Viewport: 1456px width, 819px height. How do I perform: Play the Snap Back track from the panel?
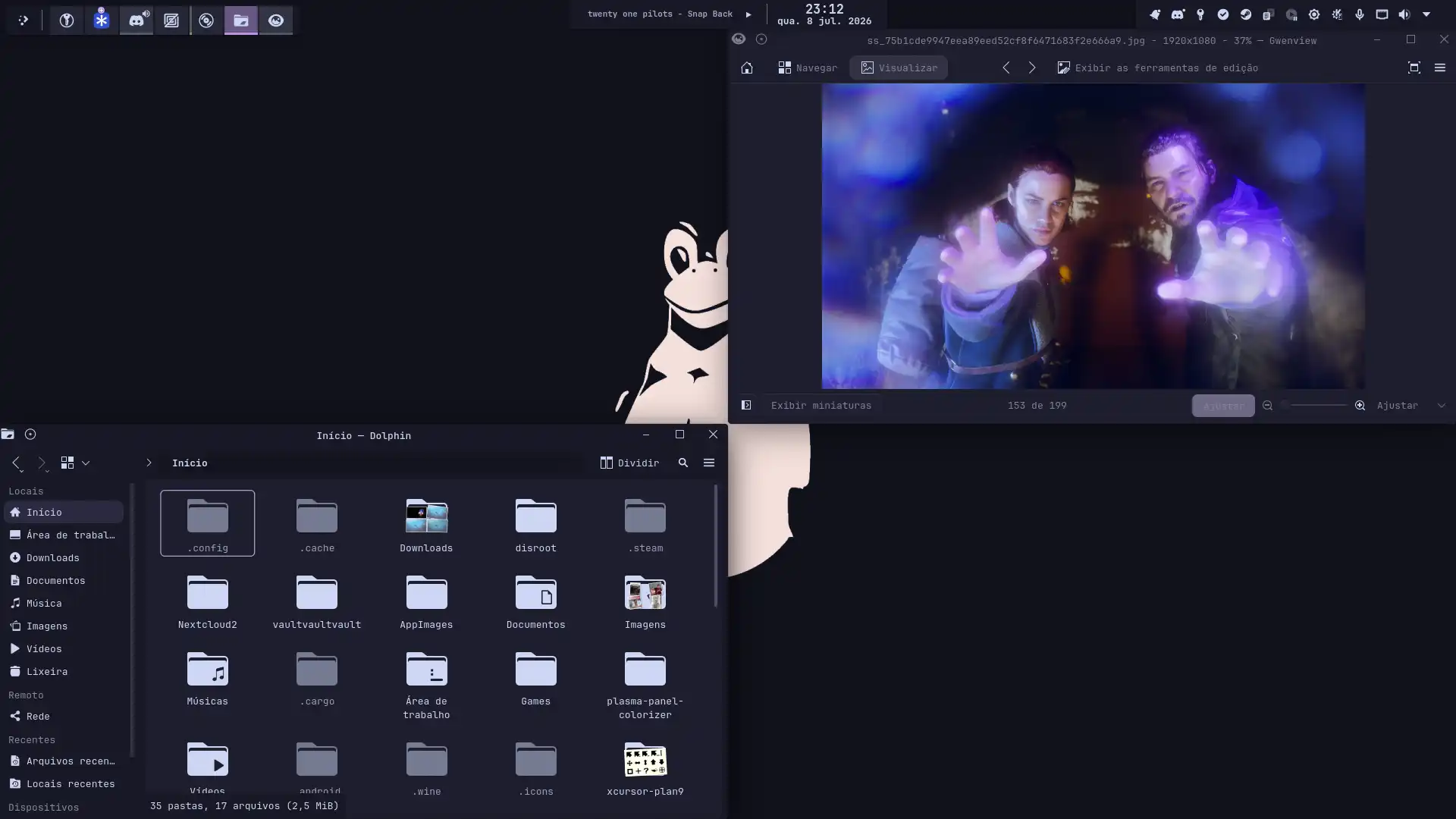click(x=748, y=14)
